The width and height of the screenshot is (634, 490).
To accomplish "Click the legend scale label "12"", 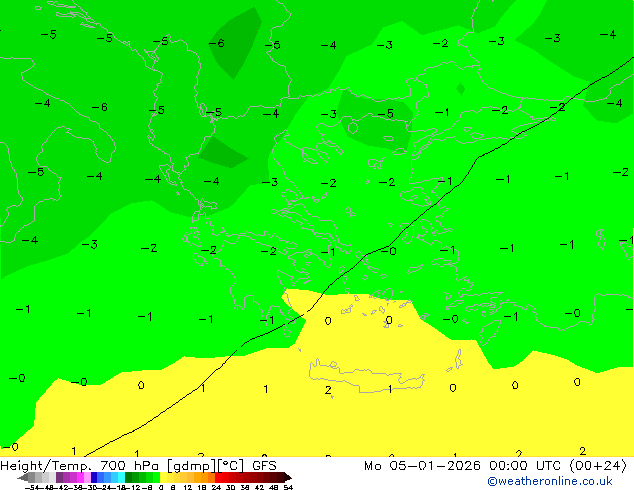I will pos(188,488).
